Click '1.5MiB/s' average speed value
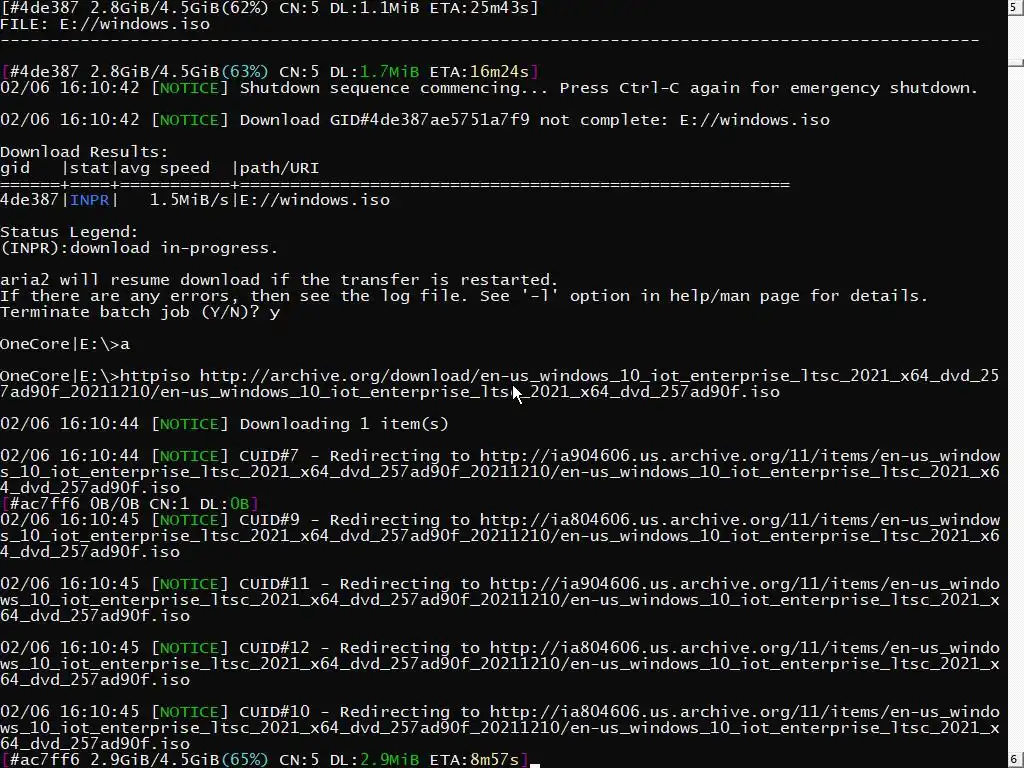Screen dimensions: 1024x768 (189, 200)
